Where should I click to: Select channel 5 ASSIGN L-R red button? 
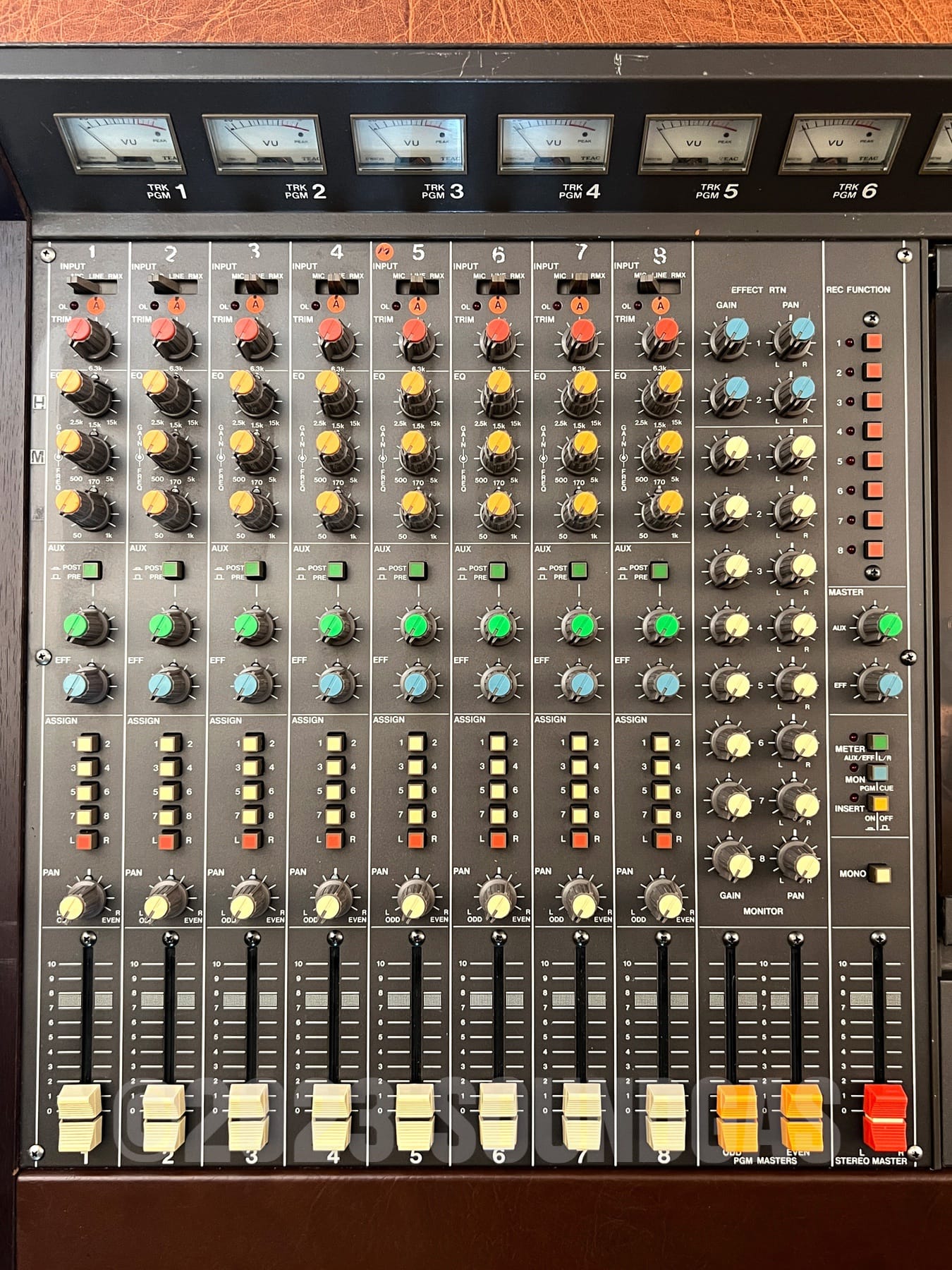[417, 840]
